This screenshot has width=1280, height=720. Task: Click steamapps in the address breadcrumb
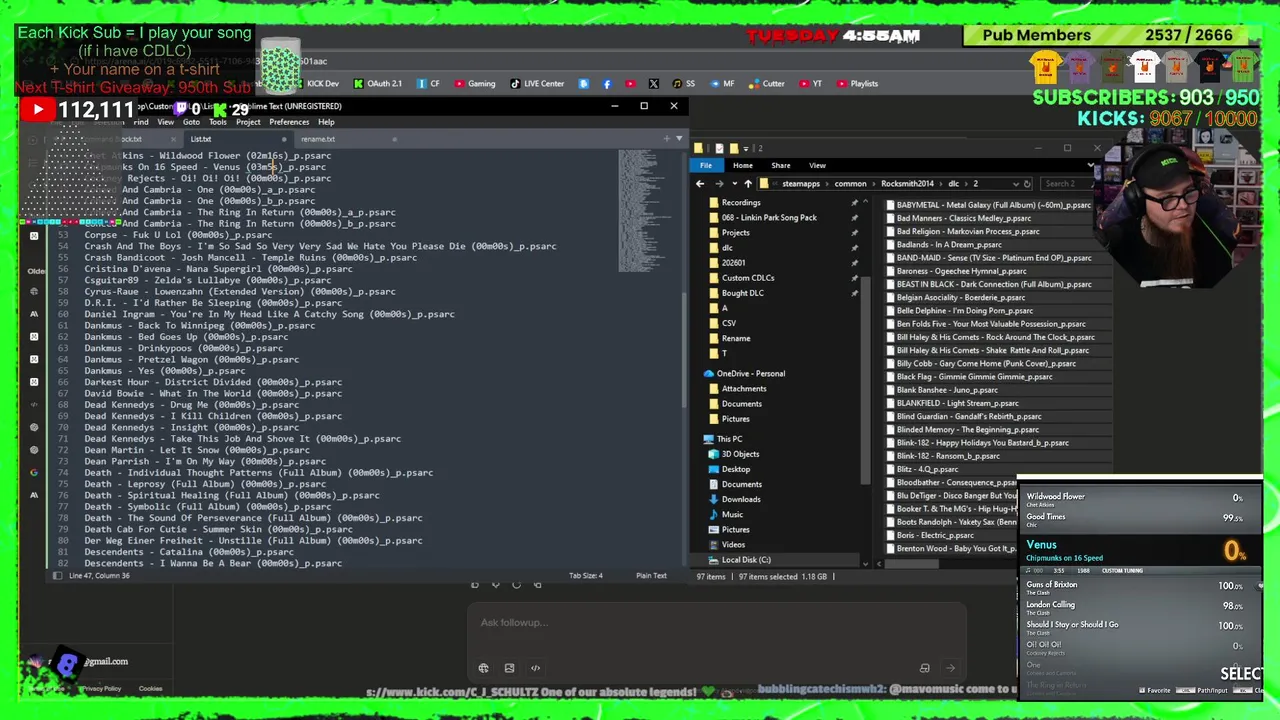pos(802,184)
